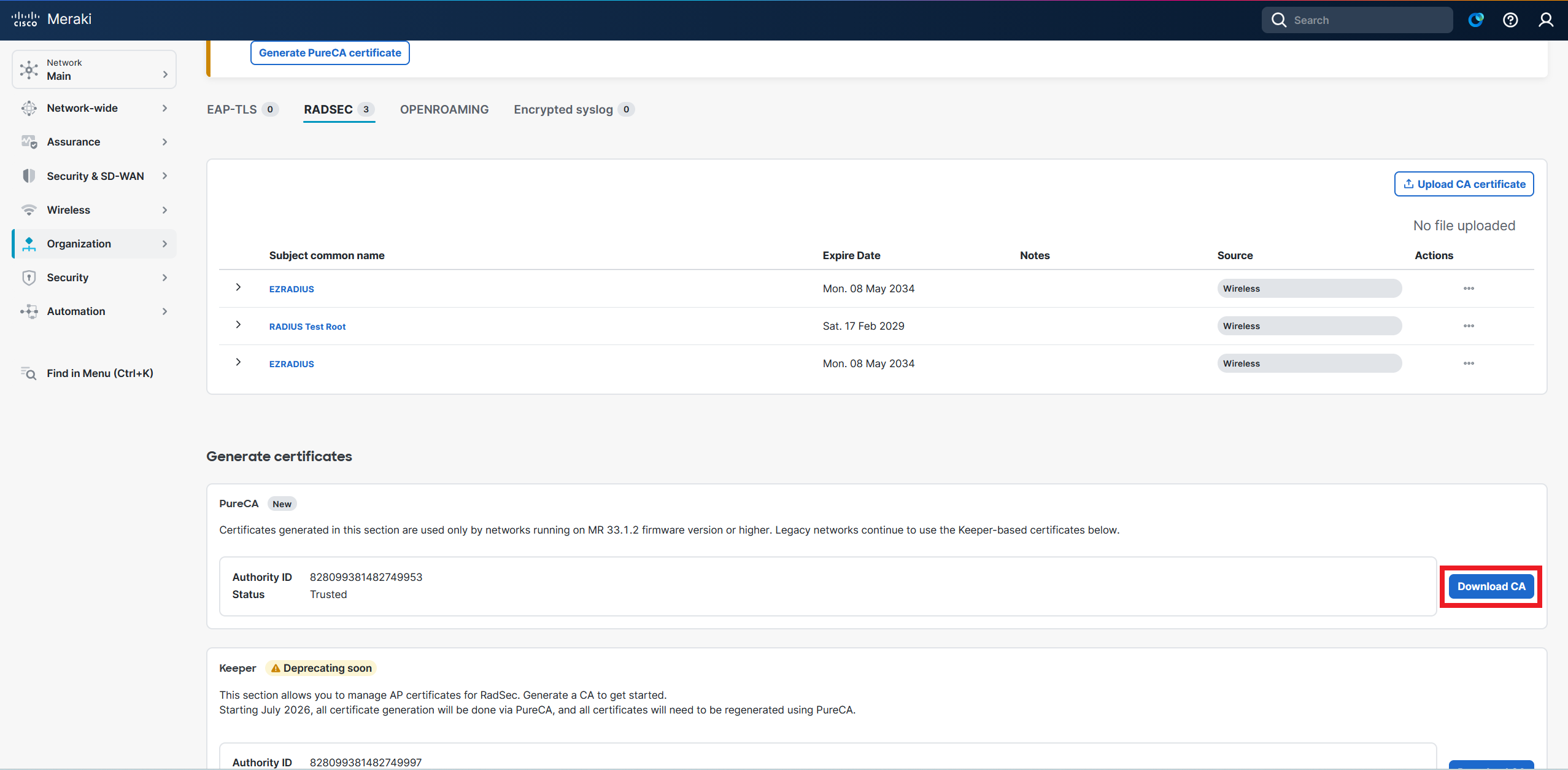Open actions menu for RADIUS Test Root row
1568x770 pixels.
point(1469,326)
